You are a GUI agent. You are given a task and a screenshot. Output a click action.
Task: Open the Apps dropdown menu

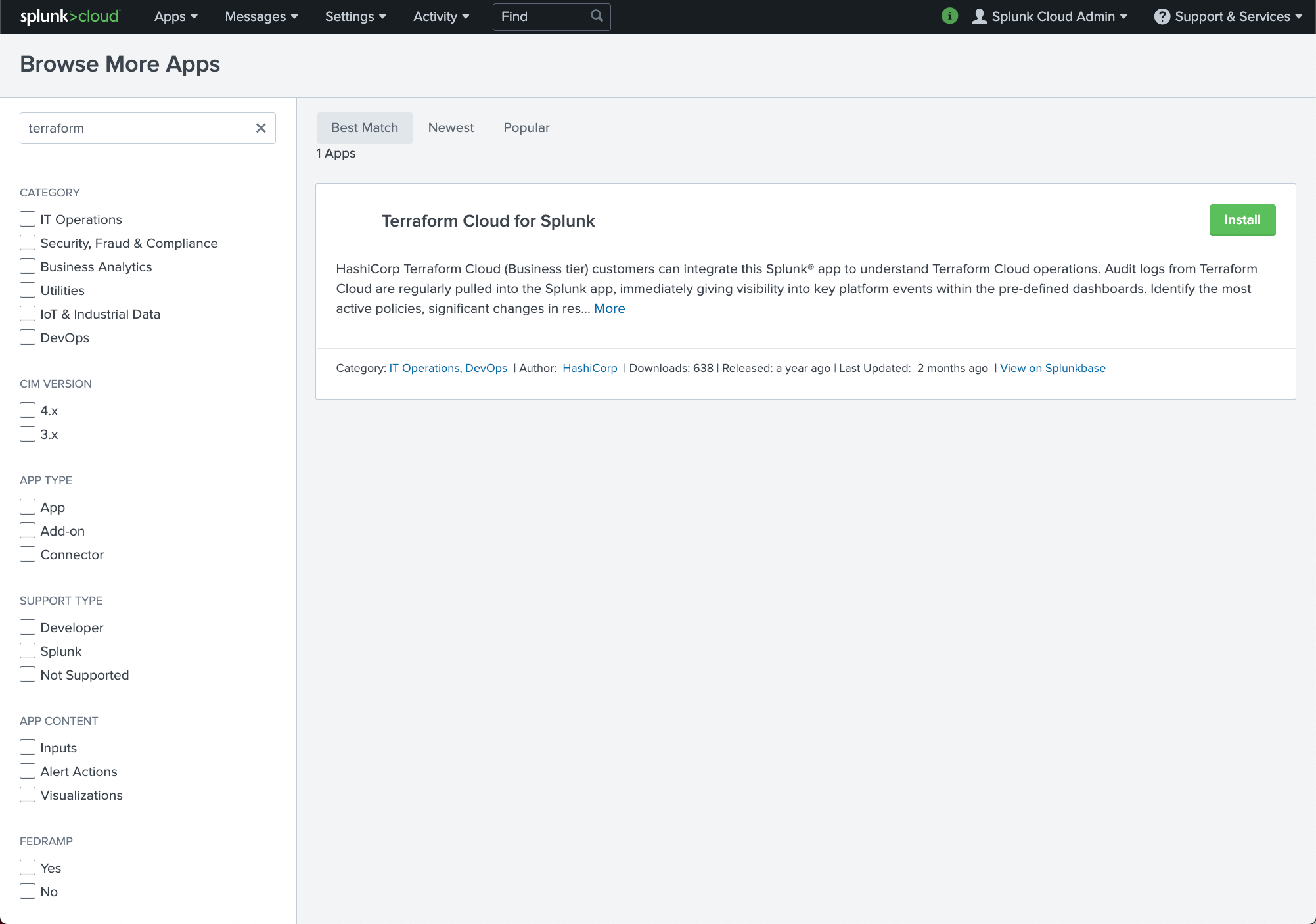click(x=175, y=16)
